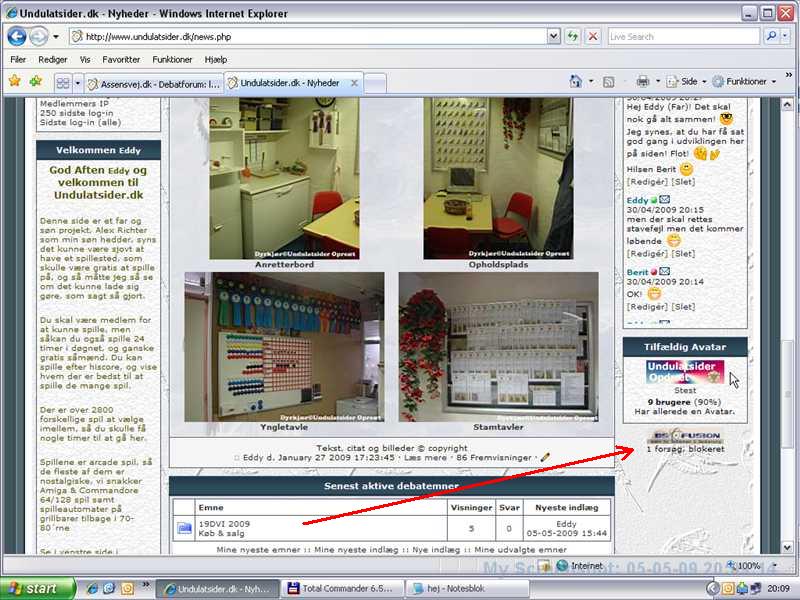
Task: Expand the address bar history dropdown
Action: point(554,37)
